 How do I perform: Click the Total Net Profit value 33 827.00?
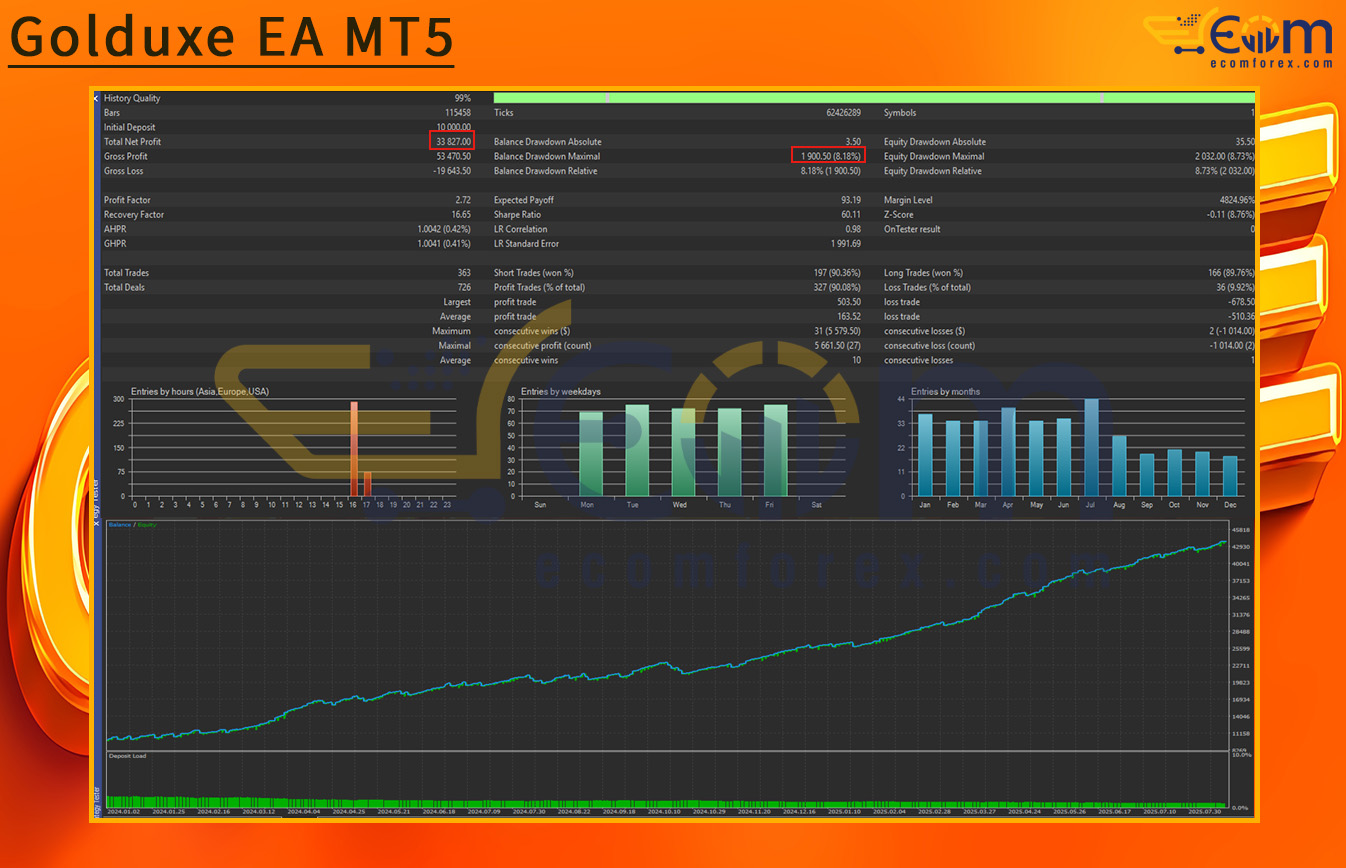click(453, 142)
